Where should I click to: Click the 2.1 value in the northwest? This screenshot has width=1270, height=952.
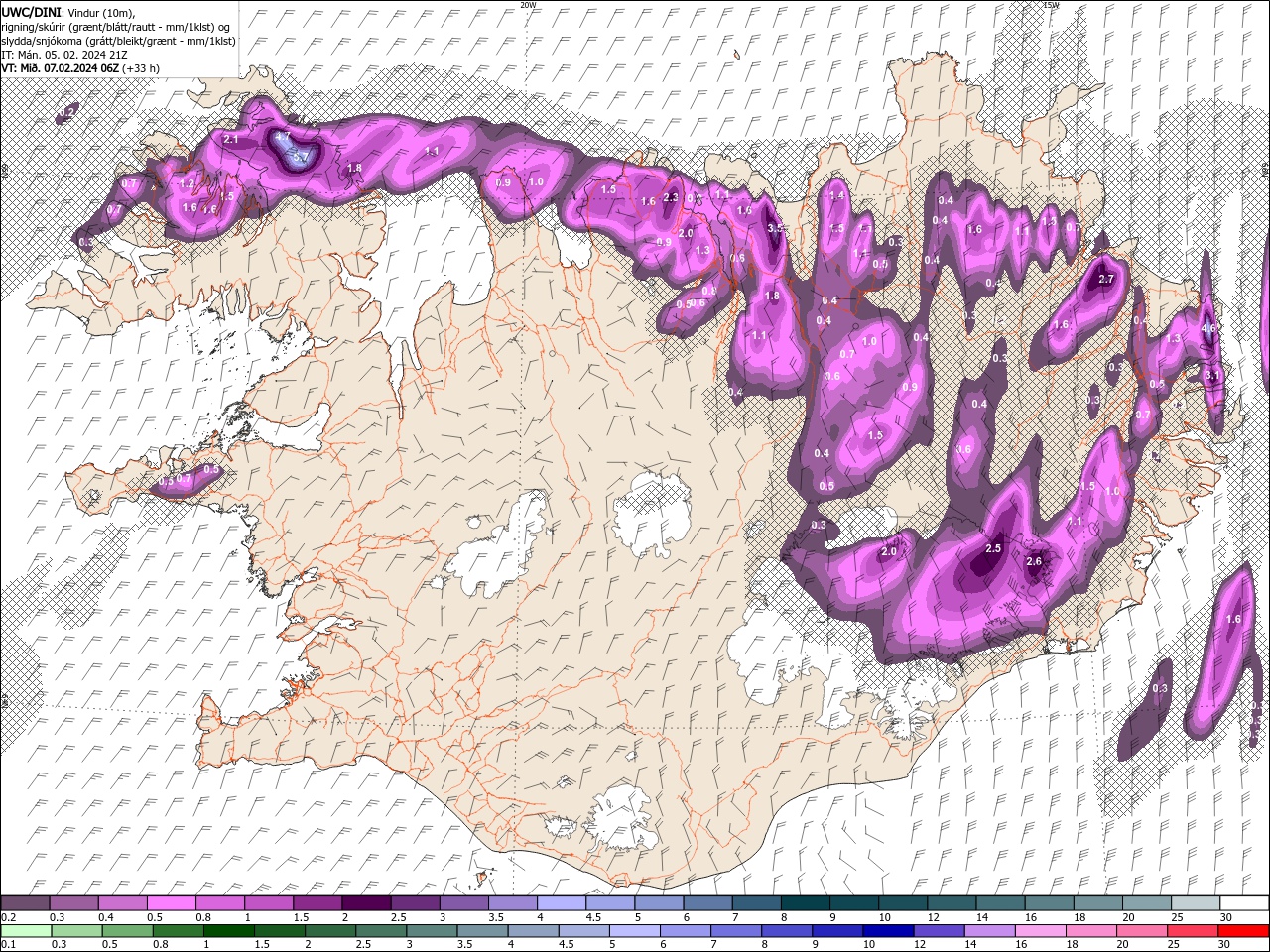pyautogui.click(x=231, y=140)
